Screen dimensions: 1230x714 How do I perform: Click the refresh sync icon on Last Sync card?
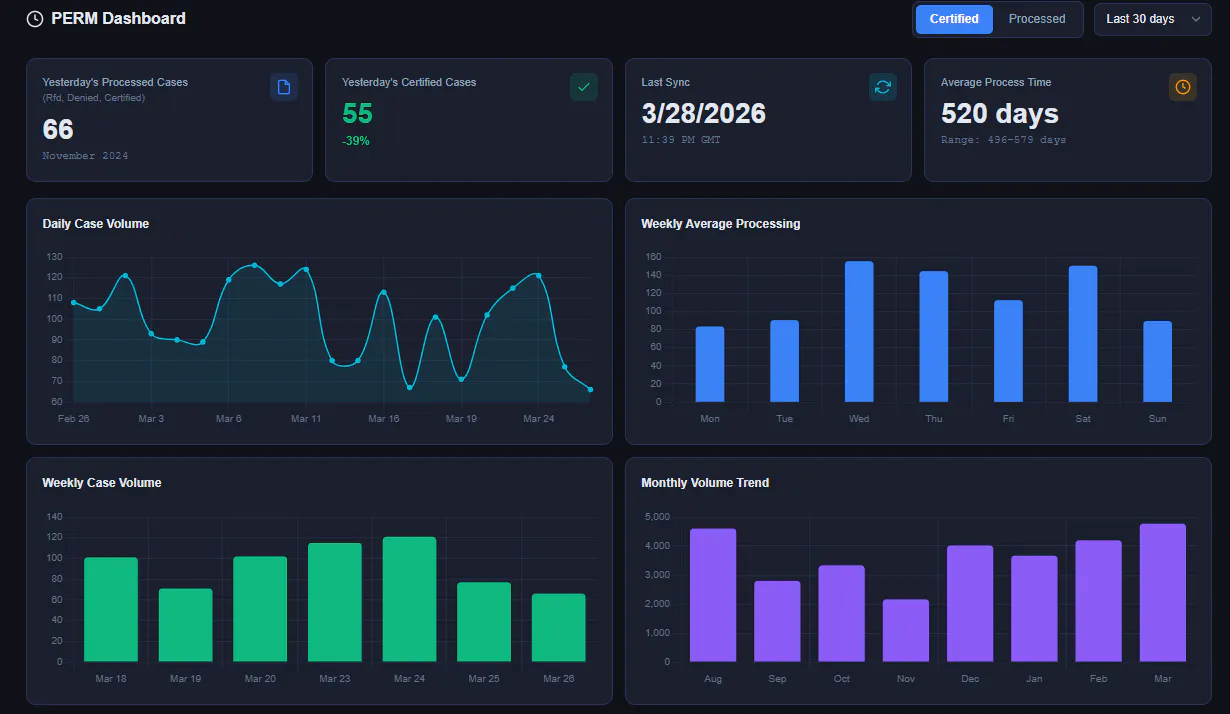point(883,87)
